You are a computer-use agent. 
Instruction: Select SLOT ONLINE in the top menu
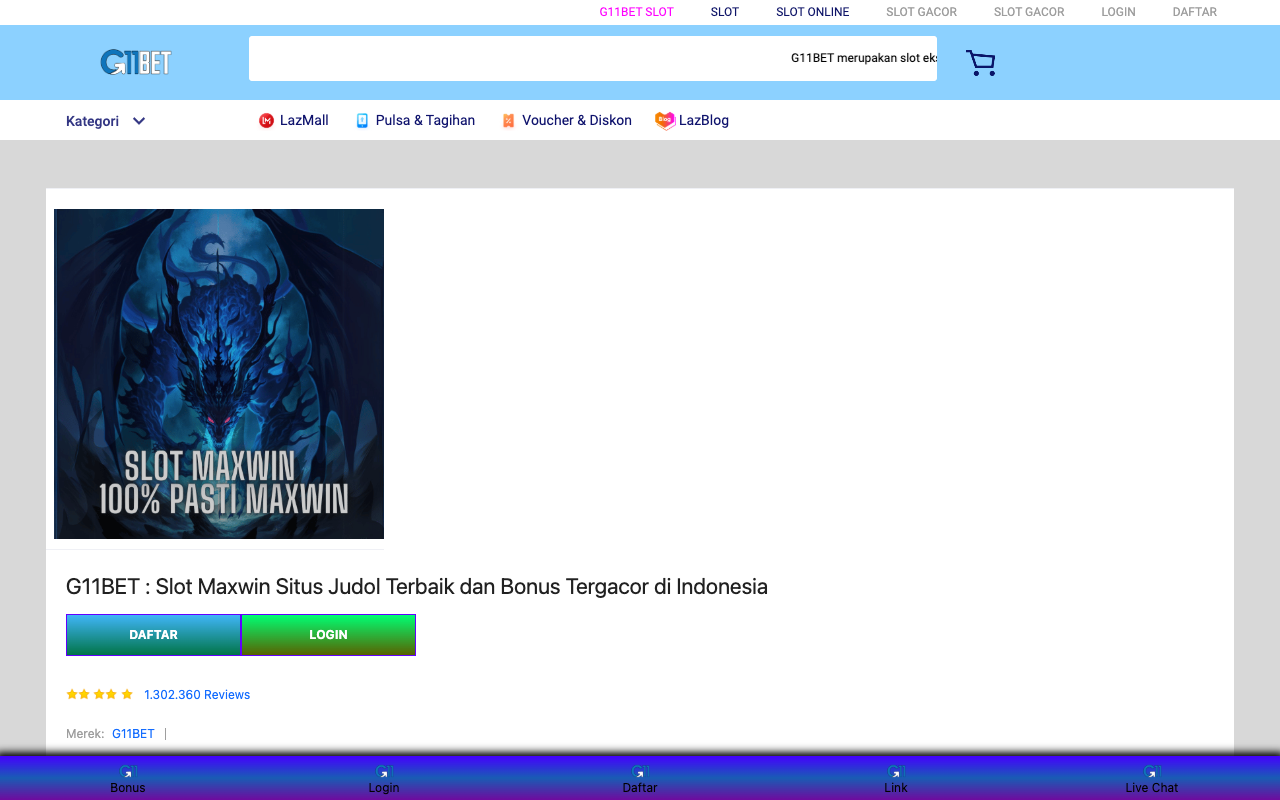point(813,12)
